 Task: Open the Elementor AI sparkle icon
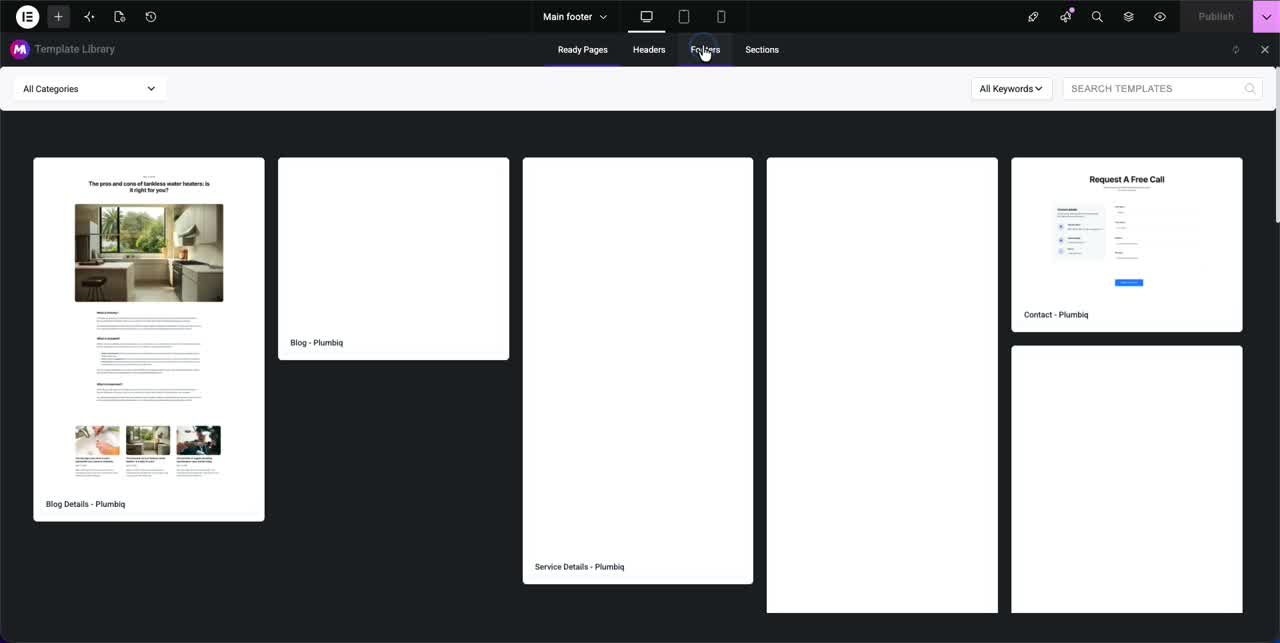tap(89, 17)
